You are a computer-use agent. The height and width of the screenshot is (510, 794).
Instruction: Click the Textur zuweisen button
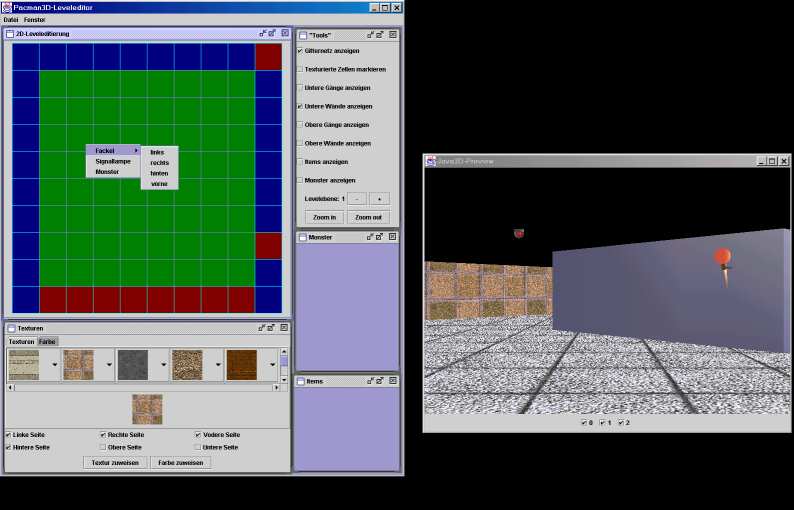[115, 463]
